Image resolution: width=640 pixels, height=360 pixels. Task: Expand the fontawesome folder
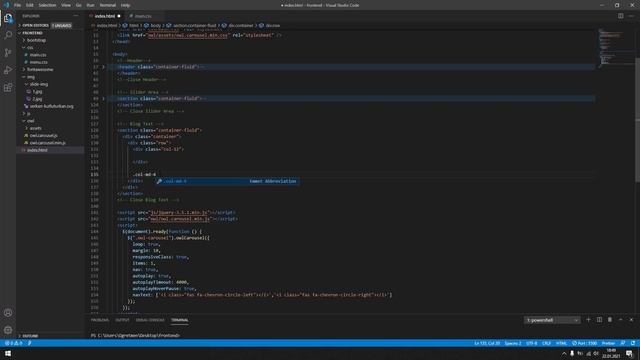(50, 69)
